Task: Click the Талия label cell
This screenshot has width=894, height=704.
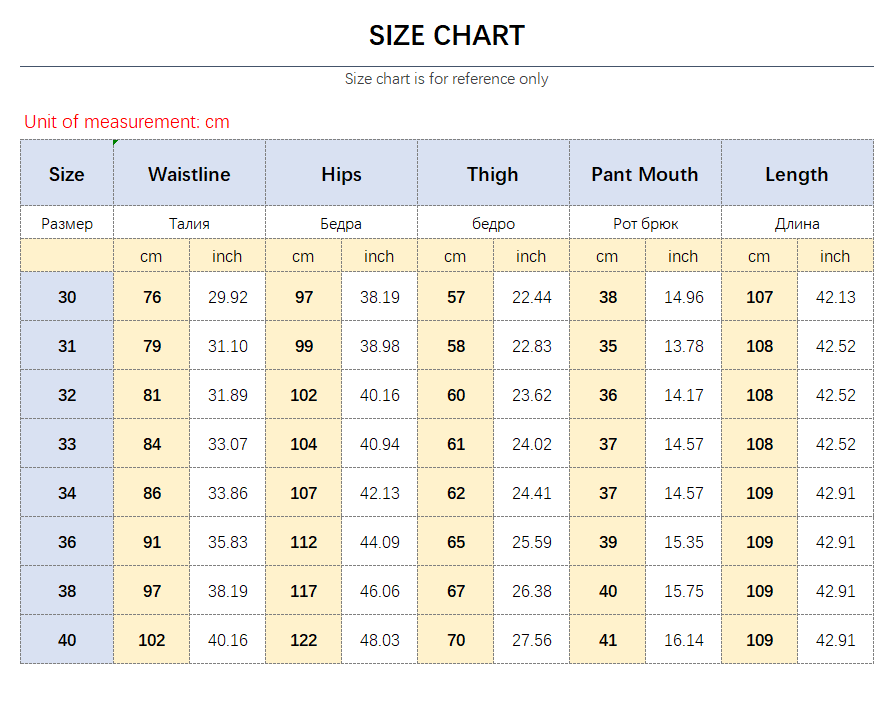Action: (189, 224)
